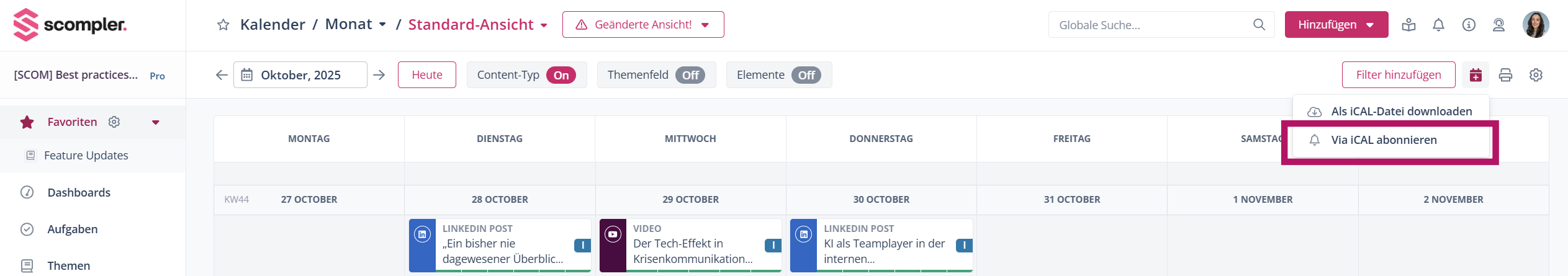Viewport: 1568px width, 276px height.
Task: Select Via iCAL abonnieren menu entry
Action: pyautogui.click(x=1384, y=140)
